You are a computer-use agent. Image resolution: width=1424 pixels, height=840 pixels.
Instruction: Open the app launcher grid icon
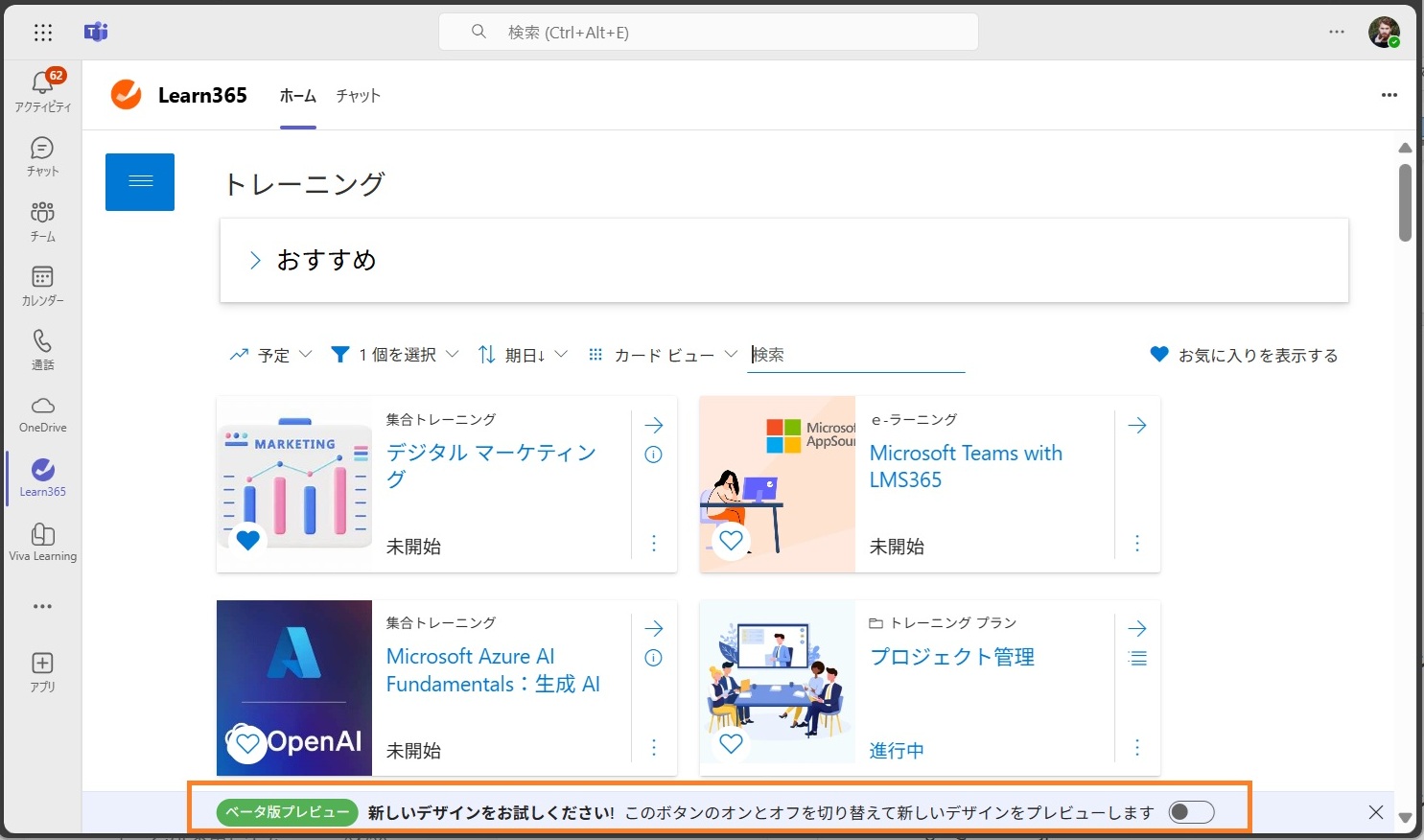tap(43, 33)
